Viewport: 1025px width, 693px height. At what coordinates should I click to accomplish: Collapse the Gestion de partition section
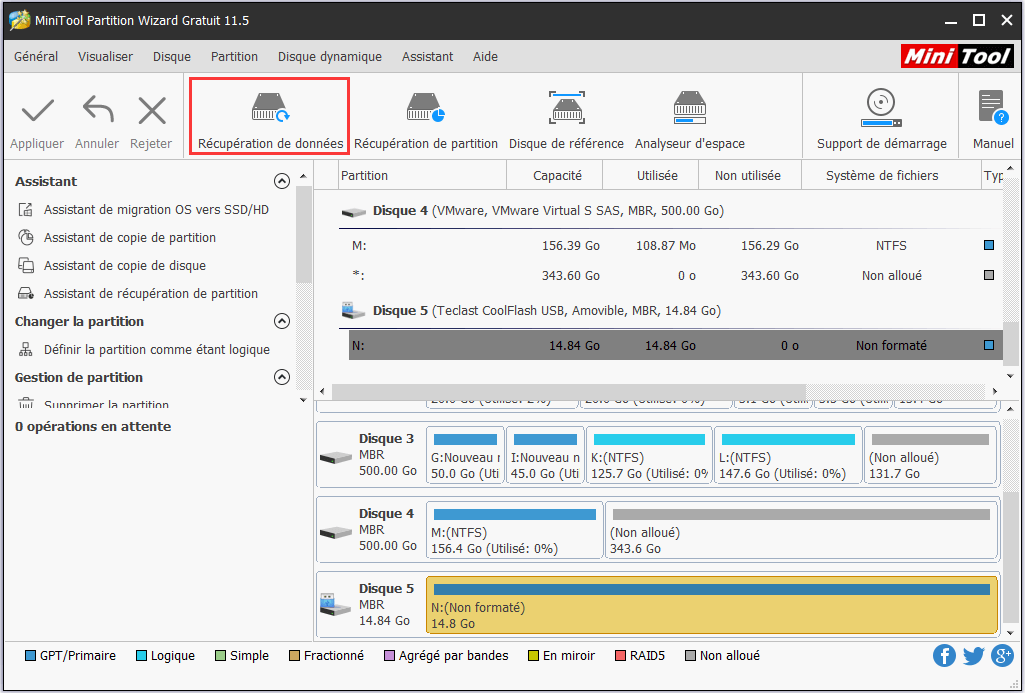tap(282, 377)
